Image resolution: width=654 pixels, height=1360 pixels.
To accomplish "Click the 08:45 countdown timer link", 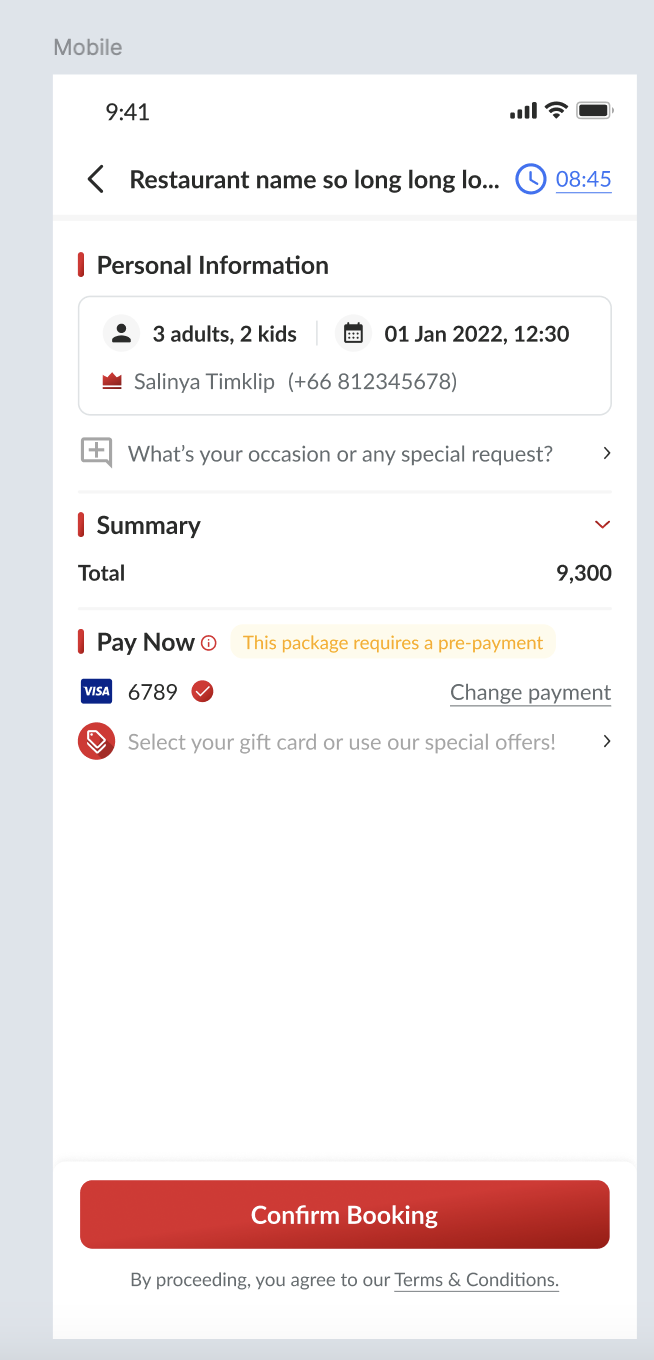I will pos(583,180).
